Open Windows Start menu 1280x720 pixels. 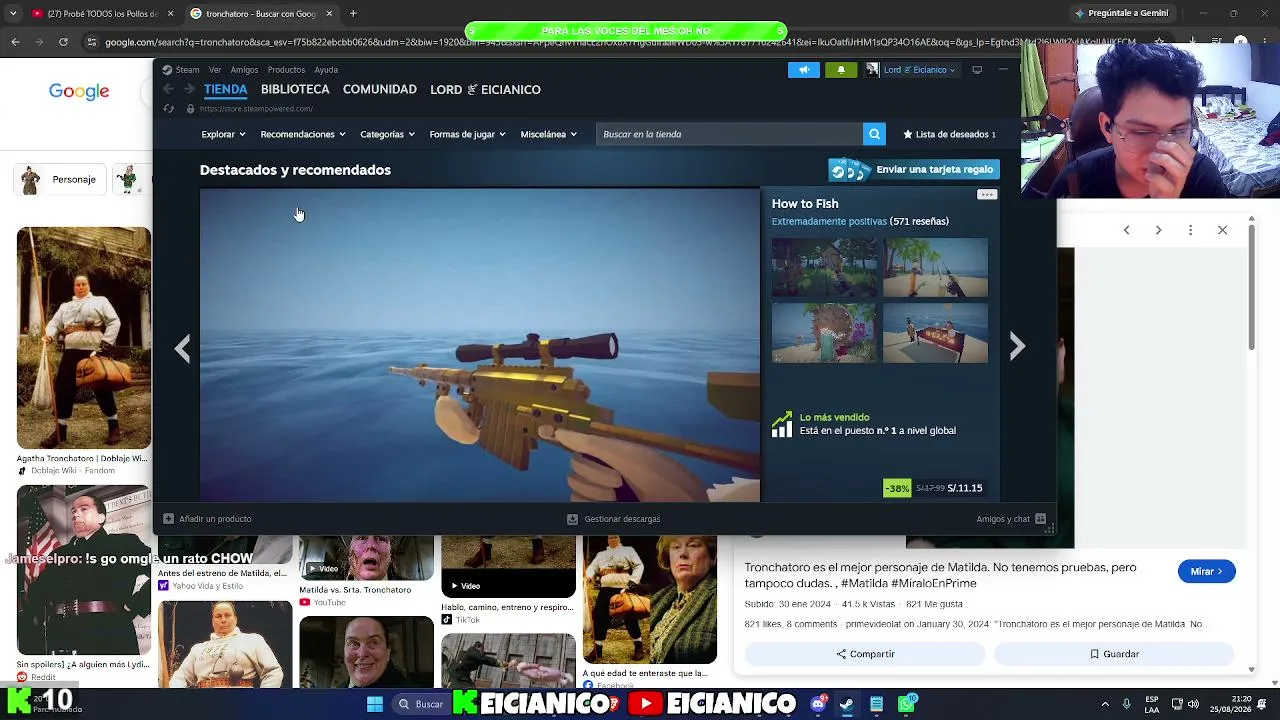point(375,704)
